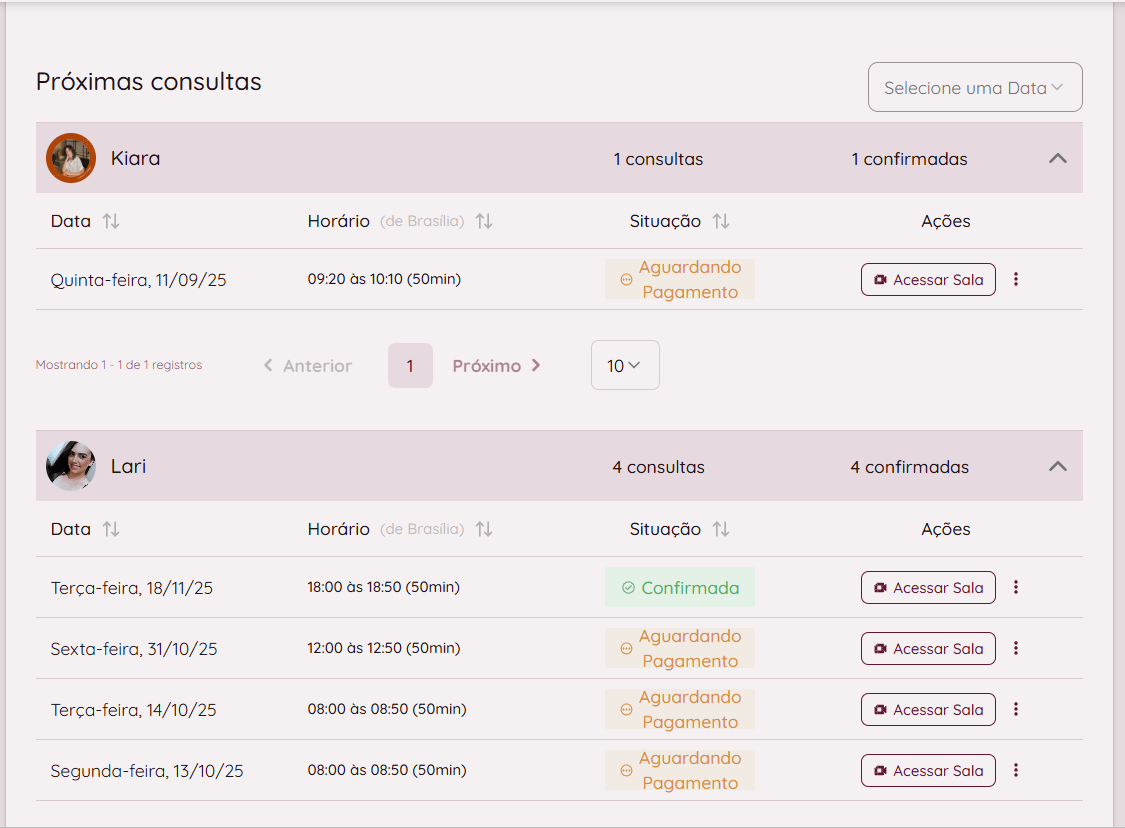Click Acessar Sala for Terça-feira 14/10/25
Viewport: 1125px width, 828px height.
928,709
